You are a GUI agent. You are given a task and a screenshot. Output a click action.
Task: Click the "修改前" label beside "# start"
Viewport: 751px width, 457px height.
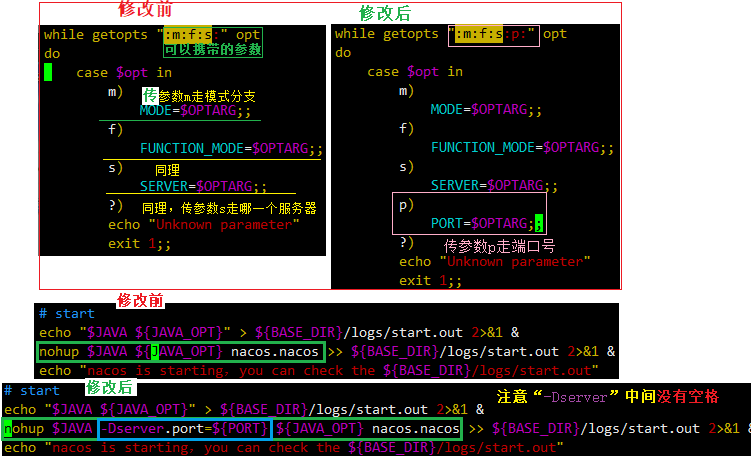coord(140,300)
